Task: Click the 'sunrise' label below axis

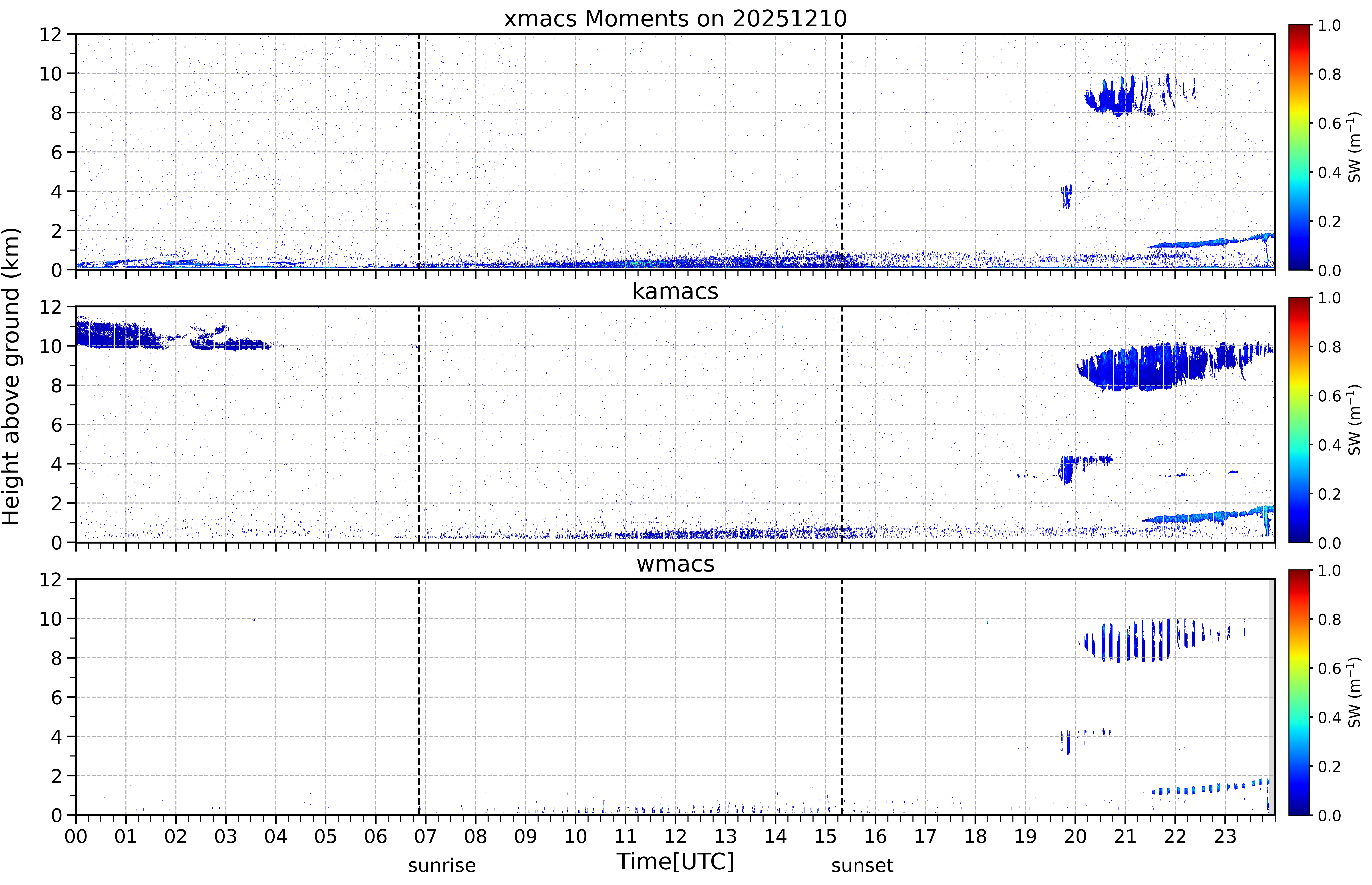Action: pos(442,865)
